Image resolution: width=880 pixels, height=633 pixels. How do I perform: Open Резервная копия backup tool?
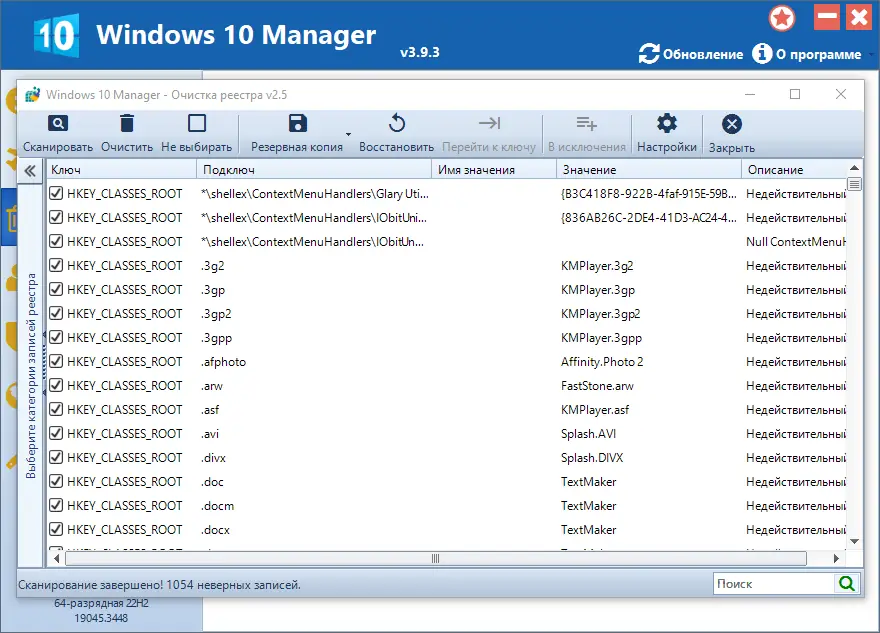tap(299, 122)
